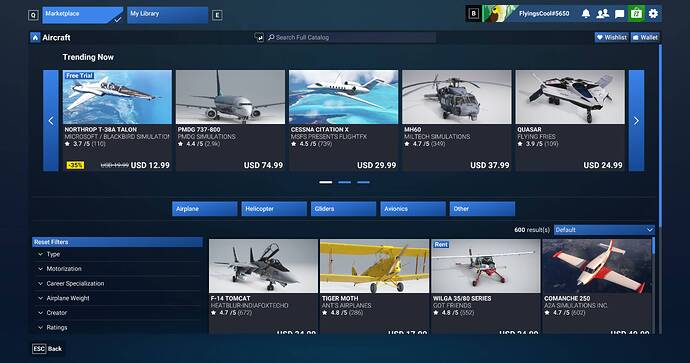The width and height of the screenshot is (690, 363).
Task: Click the home icon beside Aircraft
Action: pyautogui.click(x=35, y=37)
